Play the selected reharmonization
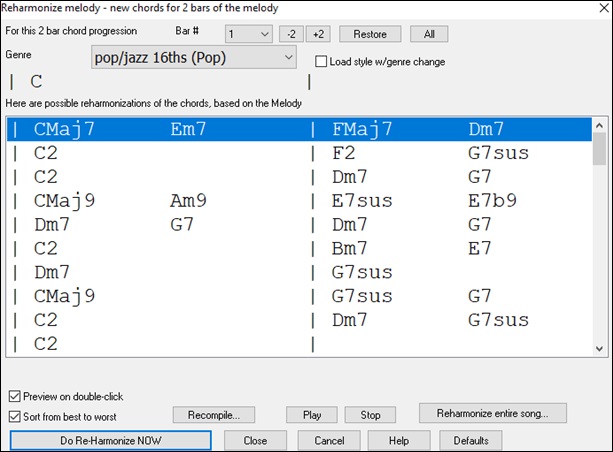 312,415
